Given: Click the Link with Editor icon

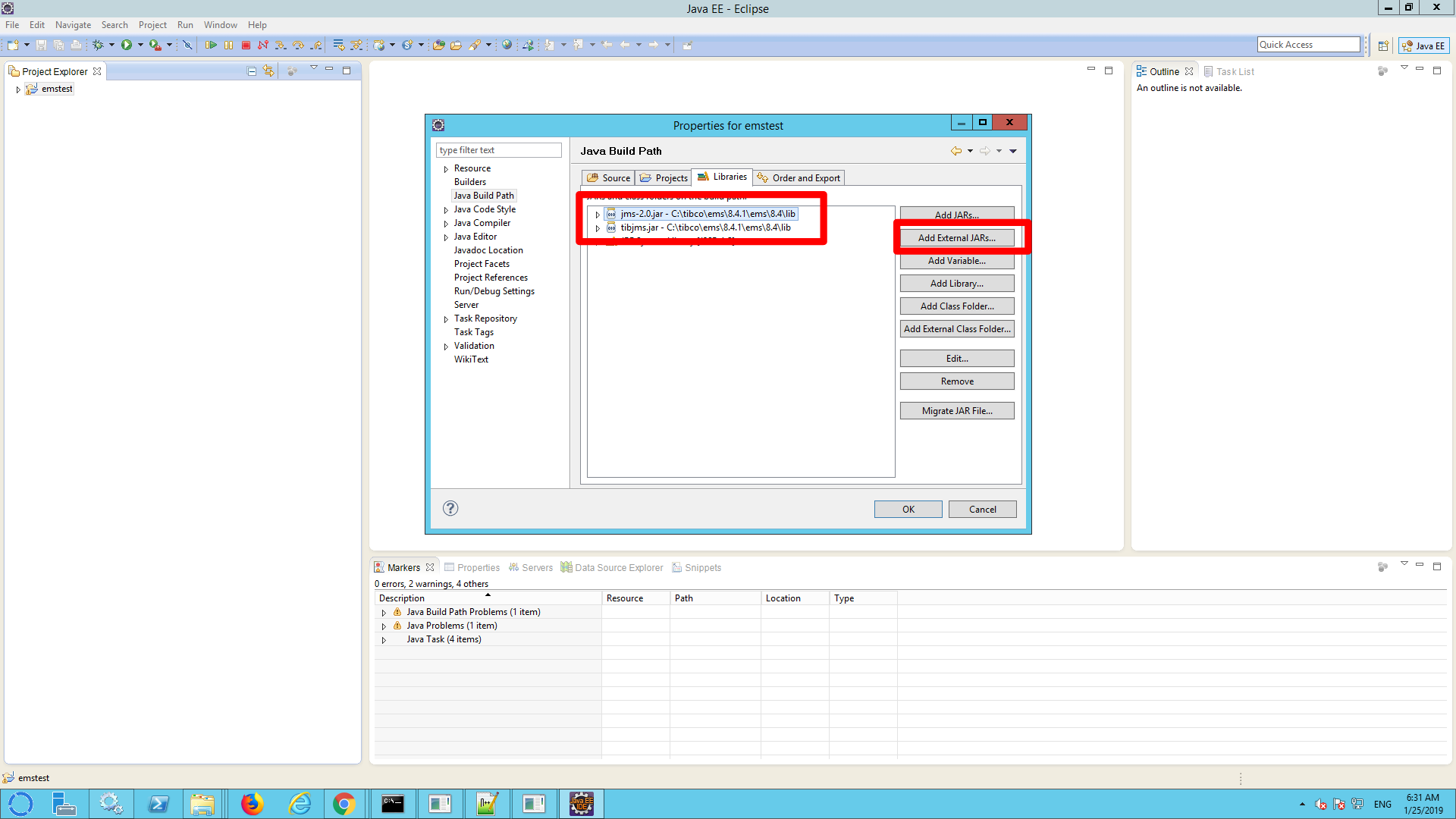Looking at the screenshot, I should point(268,71).
